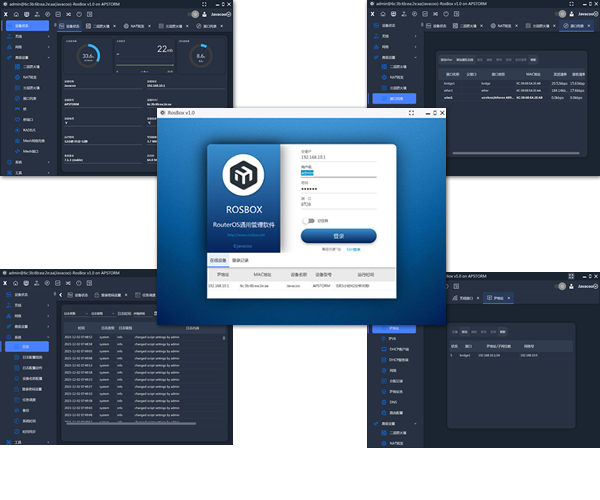This screenshot has height=500, width=600.
Task: Click the back chevron before the tabs in the bottom-left window
Action: (x=61, y=295)
